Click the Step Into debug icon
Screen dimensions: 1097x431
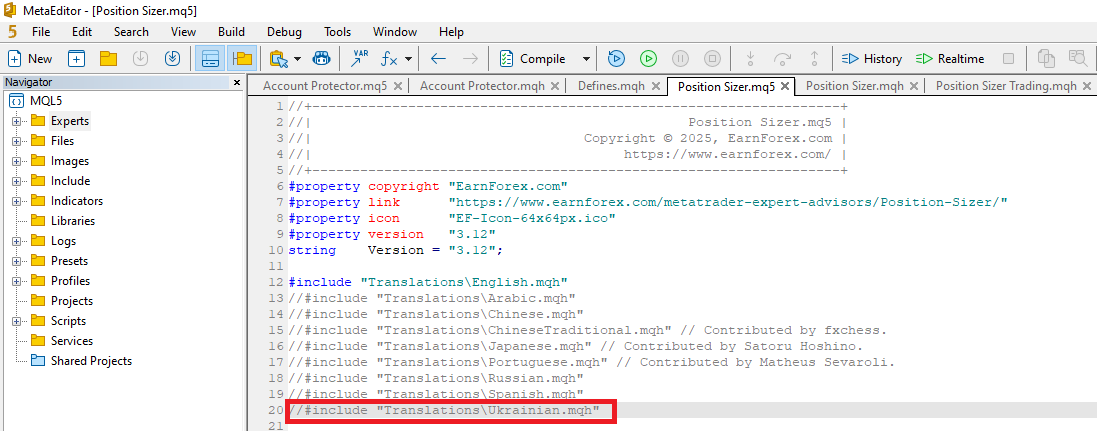tap(750, 59)
